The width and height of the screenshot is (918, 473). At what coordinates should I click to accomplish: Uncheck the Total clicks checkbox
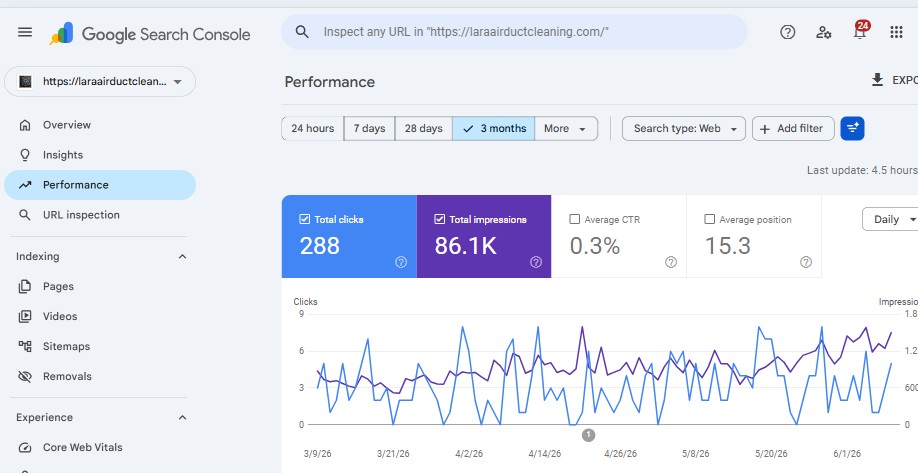pyautogui.click(x=304, y=219)
